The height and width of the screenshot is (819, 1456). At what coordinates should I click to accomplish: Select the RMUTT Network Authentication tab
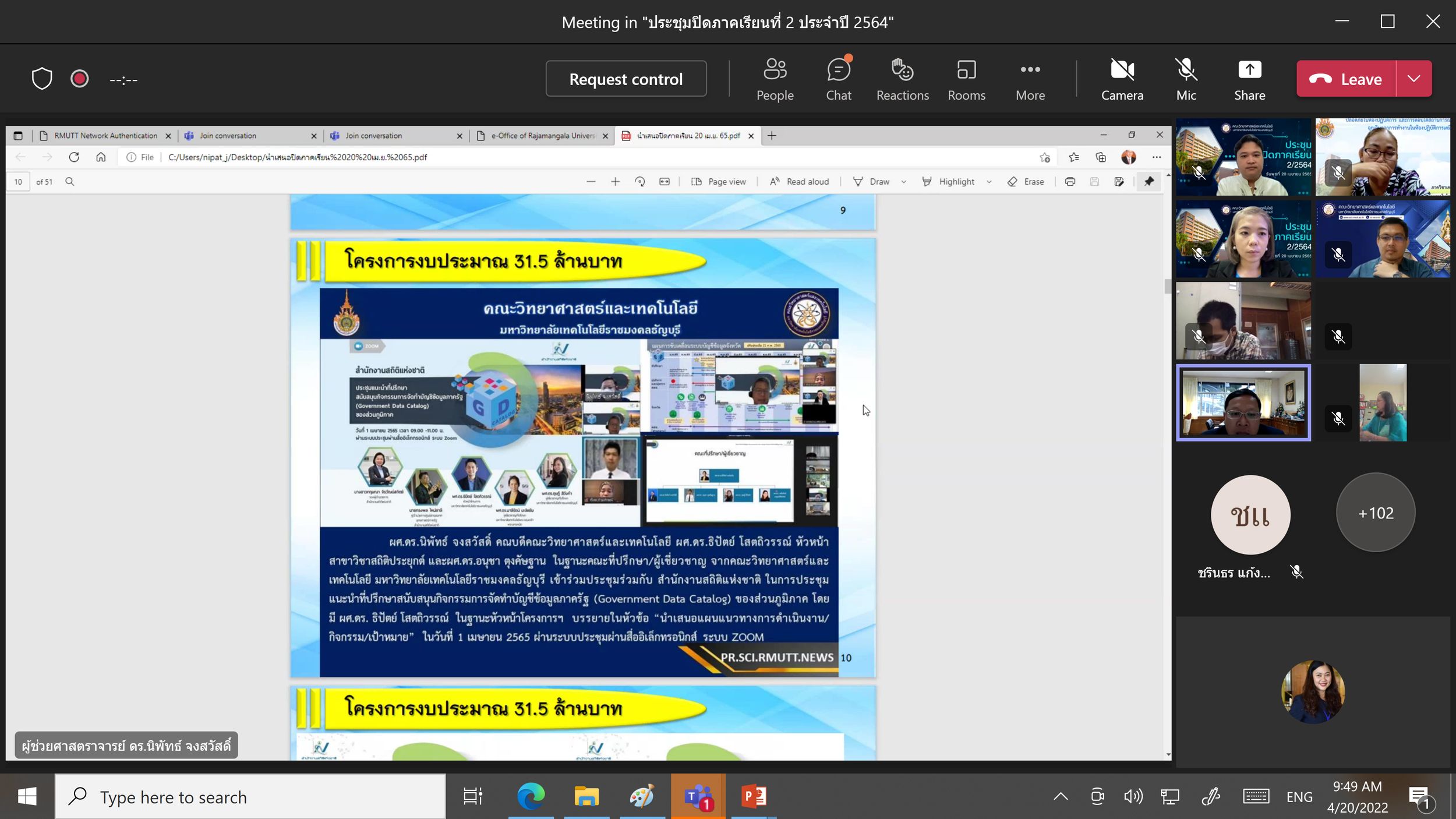105,136
